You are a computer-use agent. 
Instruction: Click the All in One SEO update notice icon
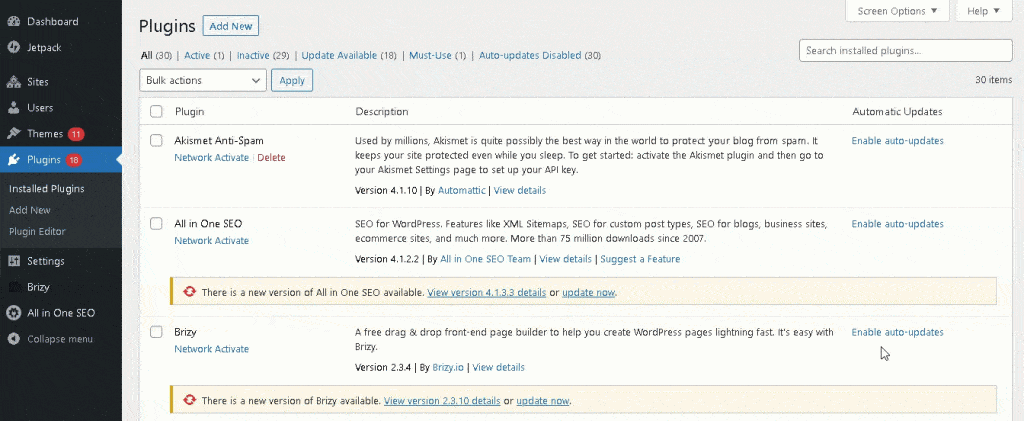190,292
